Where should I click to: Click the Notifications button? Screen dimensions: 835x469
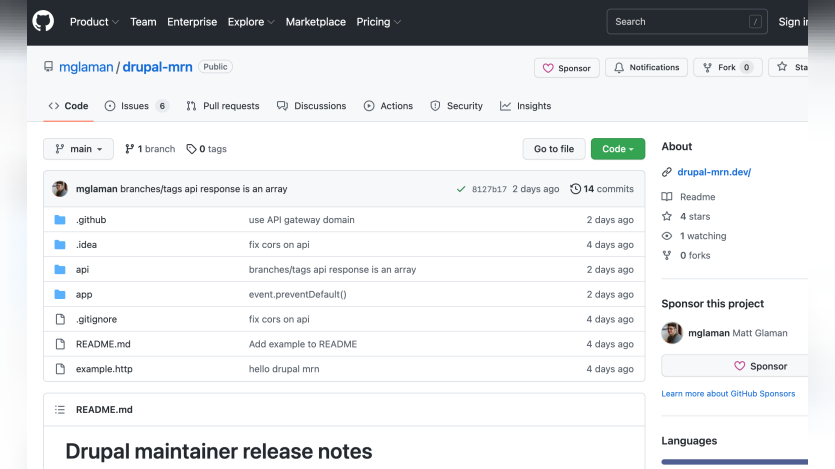[x=646, y=68]
